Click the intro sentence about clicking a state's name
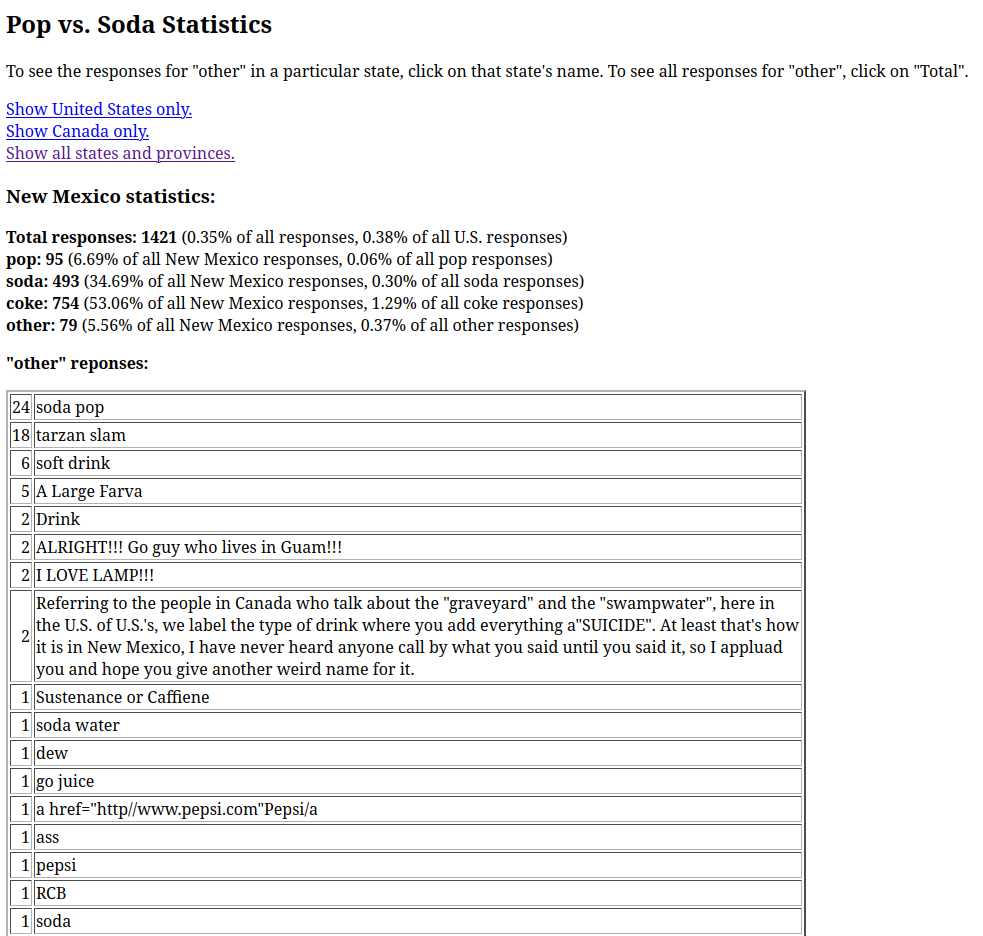The width and height of the screenshot is (983, 936). tap(487, 71)
